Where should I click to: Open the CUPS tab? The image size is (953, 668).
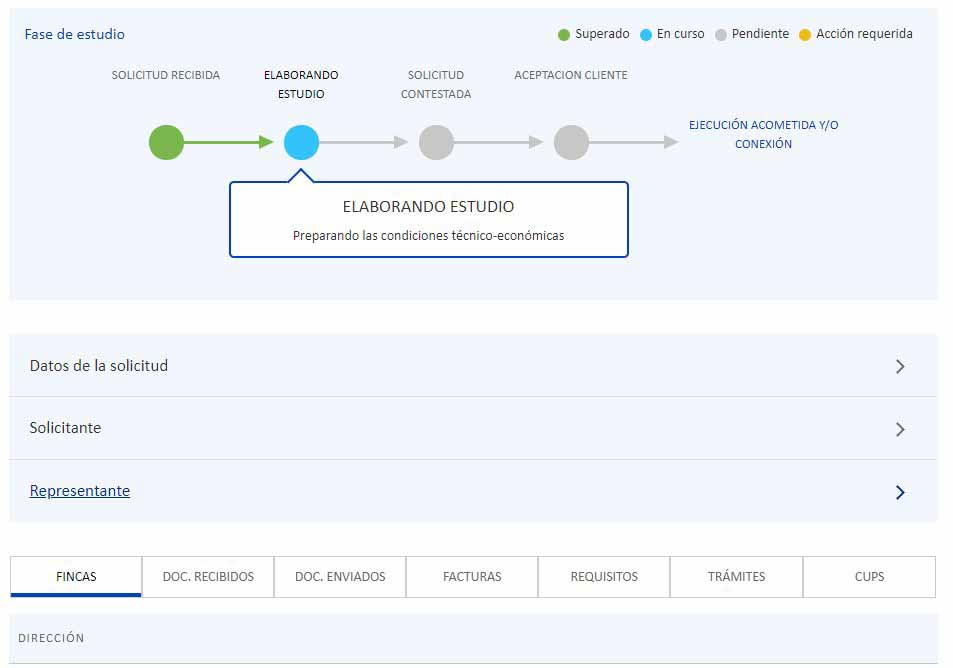pyautogui.click(x=869, y=577)
